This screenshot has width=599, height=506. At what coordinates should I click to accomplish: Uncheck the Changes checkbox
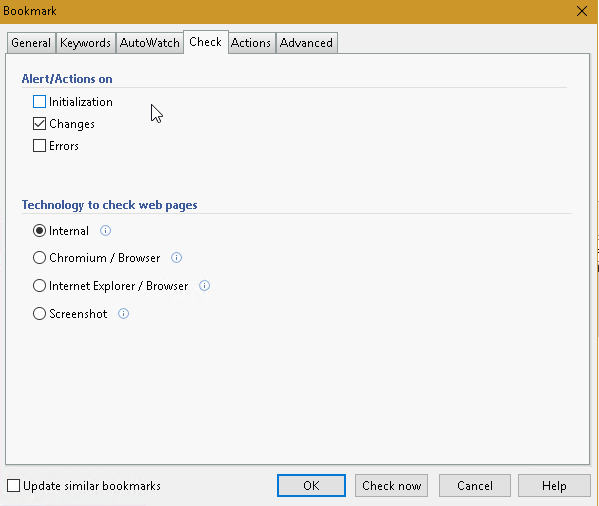coord(39,124)
